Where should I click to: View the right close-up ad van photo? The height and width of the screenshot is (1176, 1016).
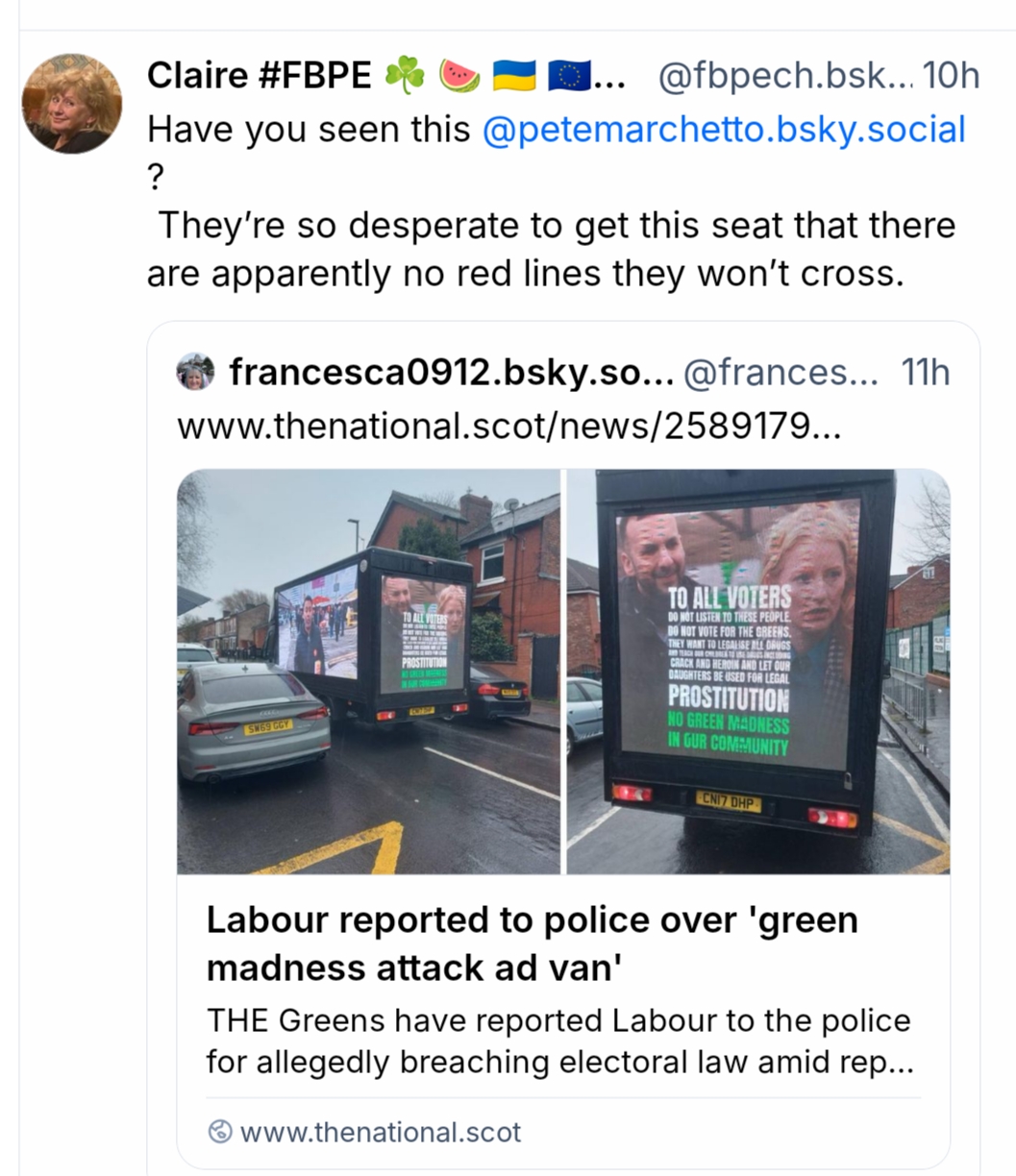coord(758,672)
